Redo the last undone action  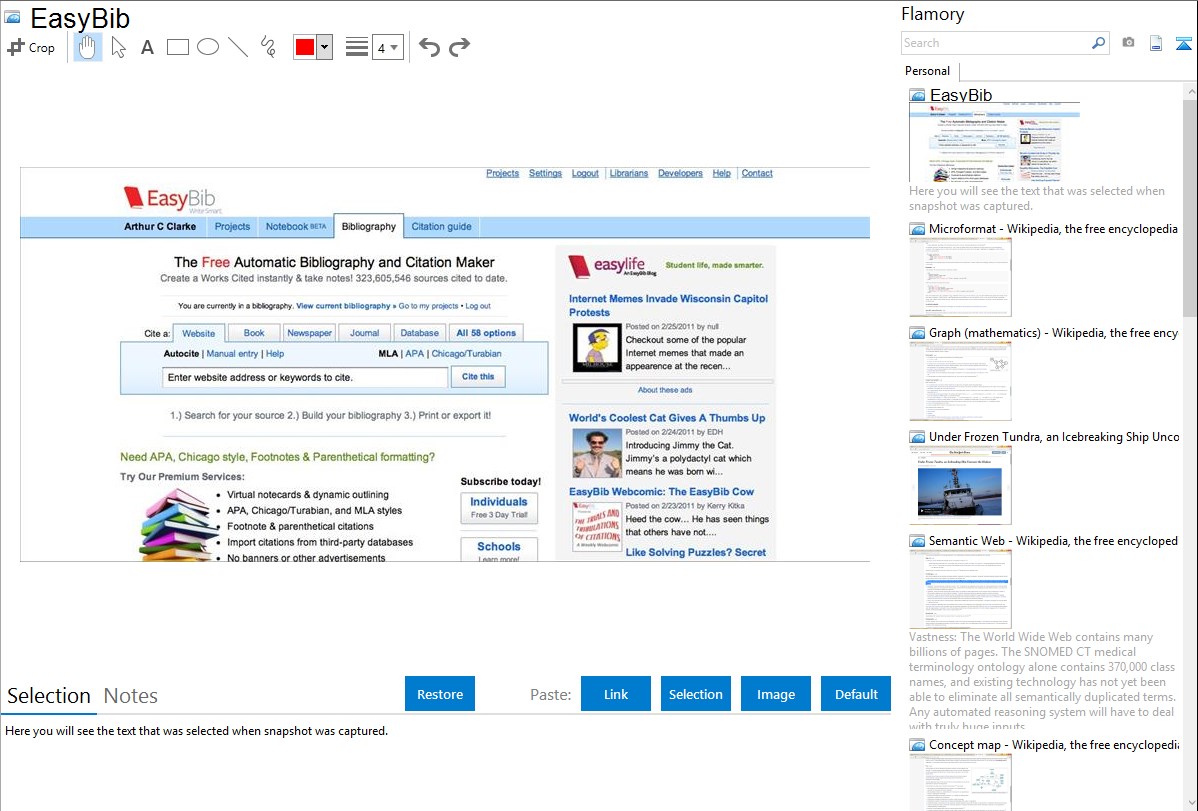pos(459,47)
